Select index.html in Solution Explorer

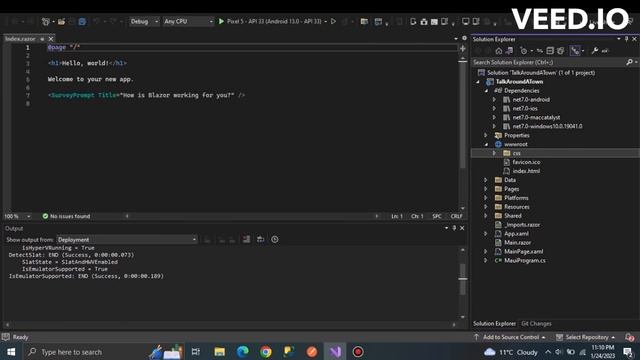[x=526, y=171]
